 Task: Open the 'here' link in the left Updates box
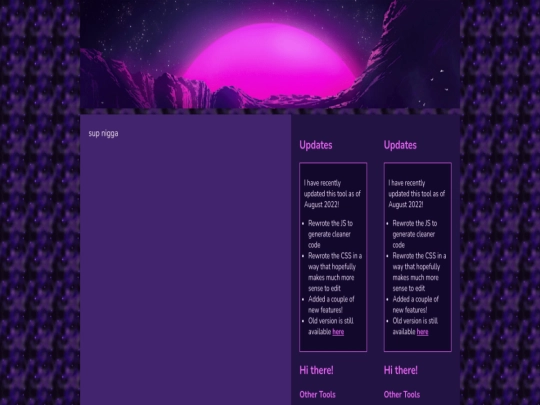(x=338, y=332)
